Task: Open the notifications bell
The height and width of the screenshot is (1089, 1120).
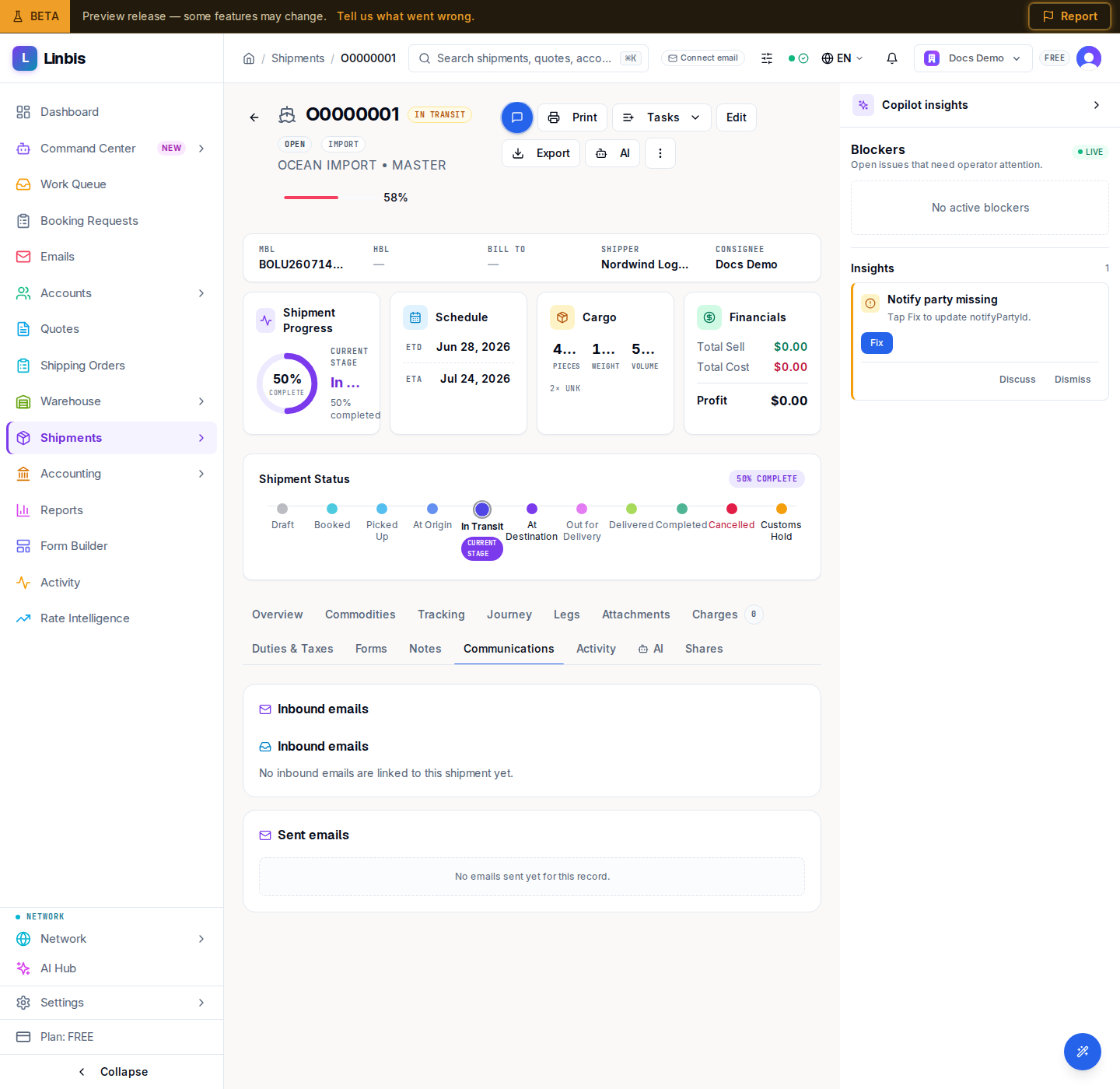Action: pos(892,58)
